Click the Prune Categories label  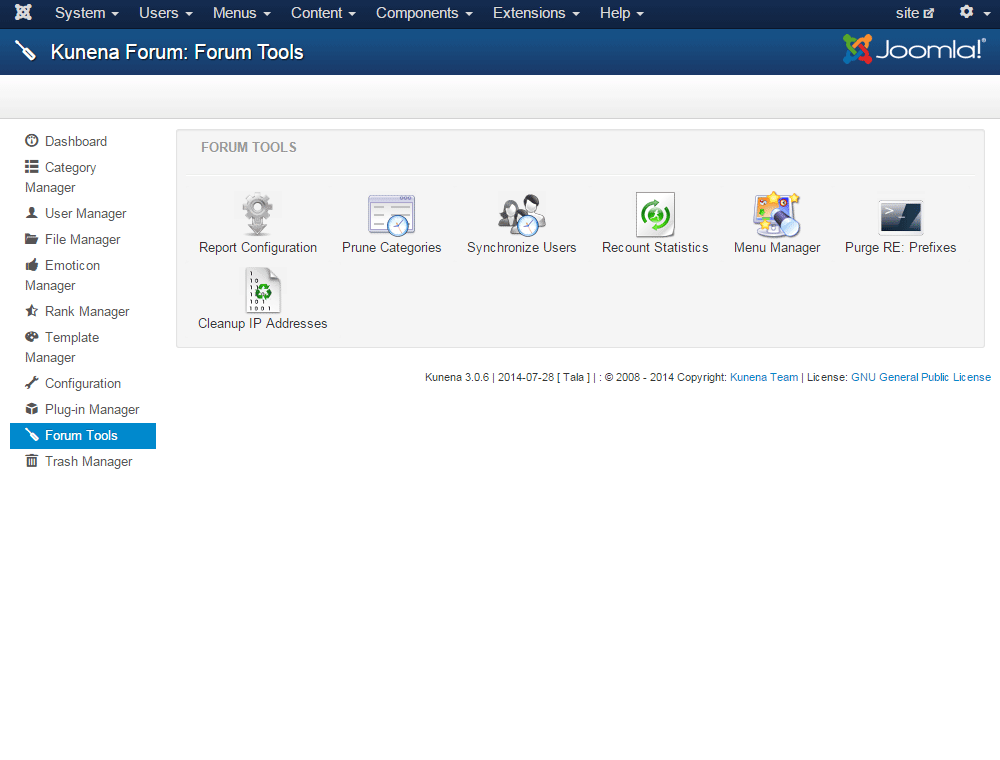pyautogui.click(x=392, y=247)
